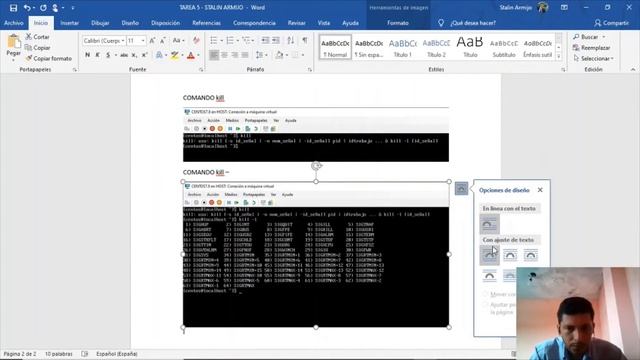Apply Sin espaciado style
This screenshot has height=360, width=640.
[369, 47]
